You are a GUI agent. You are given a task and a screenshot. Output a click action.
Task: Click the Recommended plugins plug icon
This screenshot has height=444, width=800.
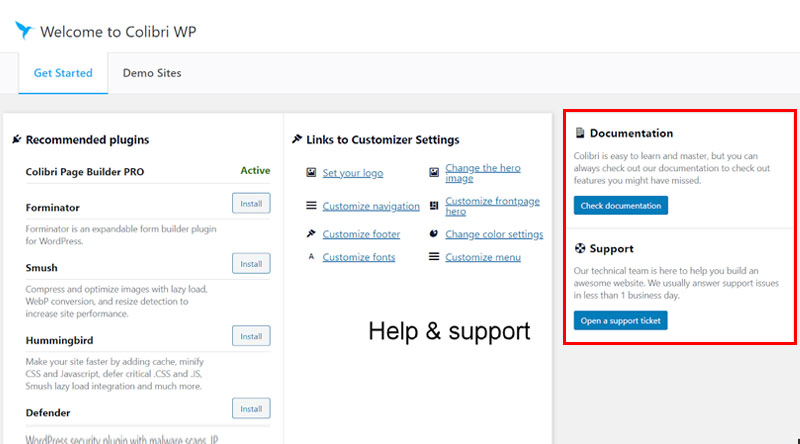[x=17, y=139]
